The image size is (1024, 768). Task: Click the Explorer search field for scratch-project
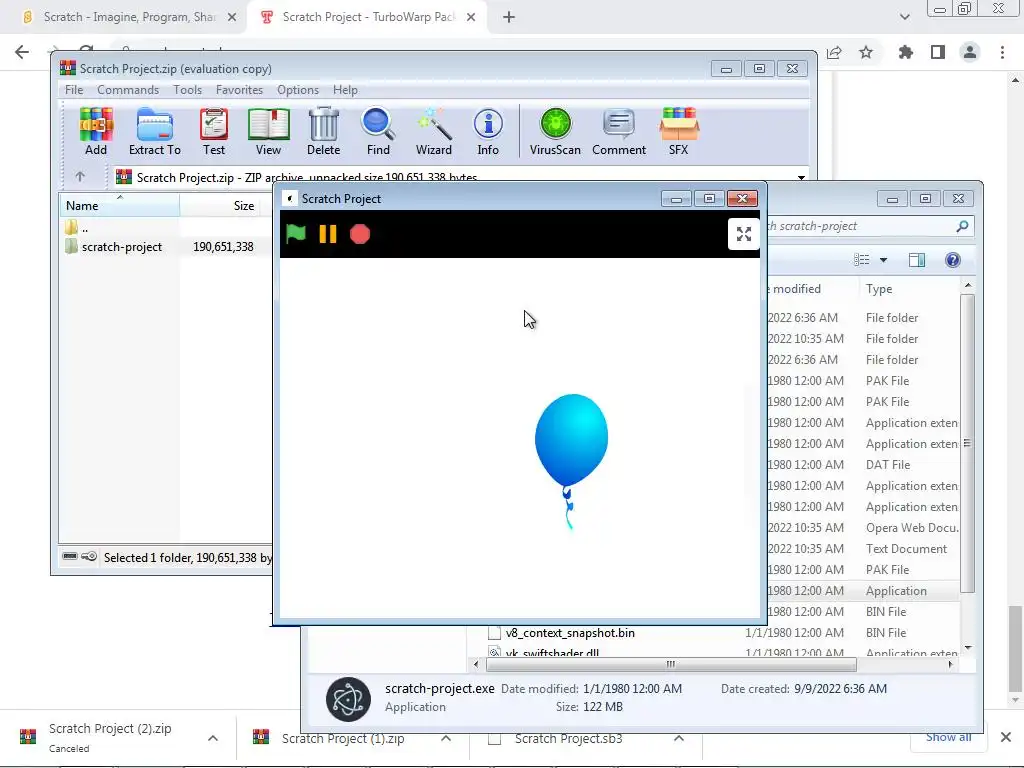860,226
